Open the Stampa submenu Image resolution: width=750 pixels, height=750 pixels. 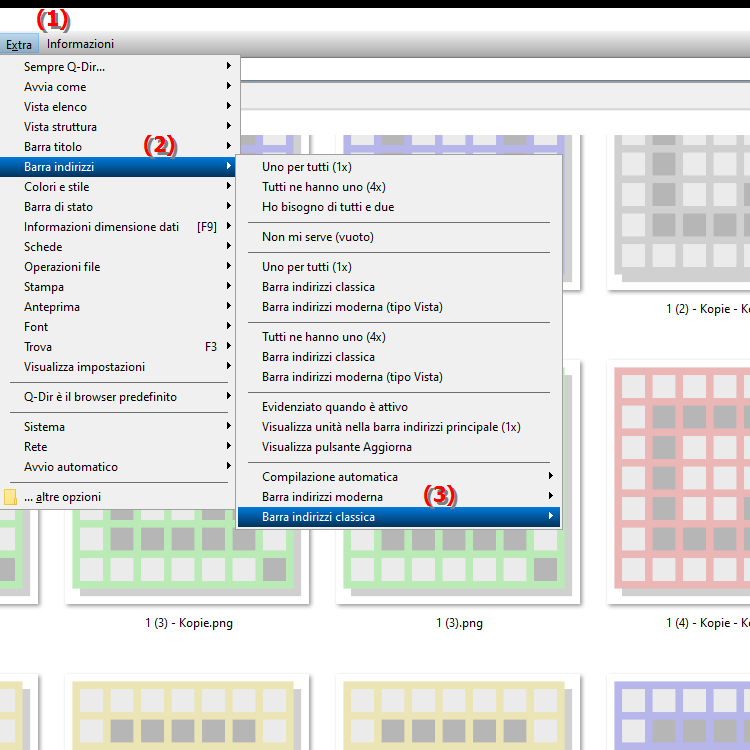tap(118, 287)
